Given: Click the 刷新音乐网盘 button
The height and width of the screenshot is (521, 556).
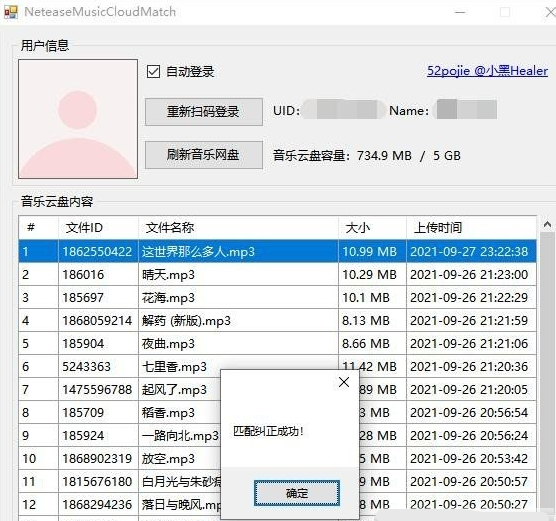Looking at the screenshot, I should pyautogui.click(x=204, y=155).
